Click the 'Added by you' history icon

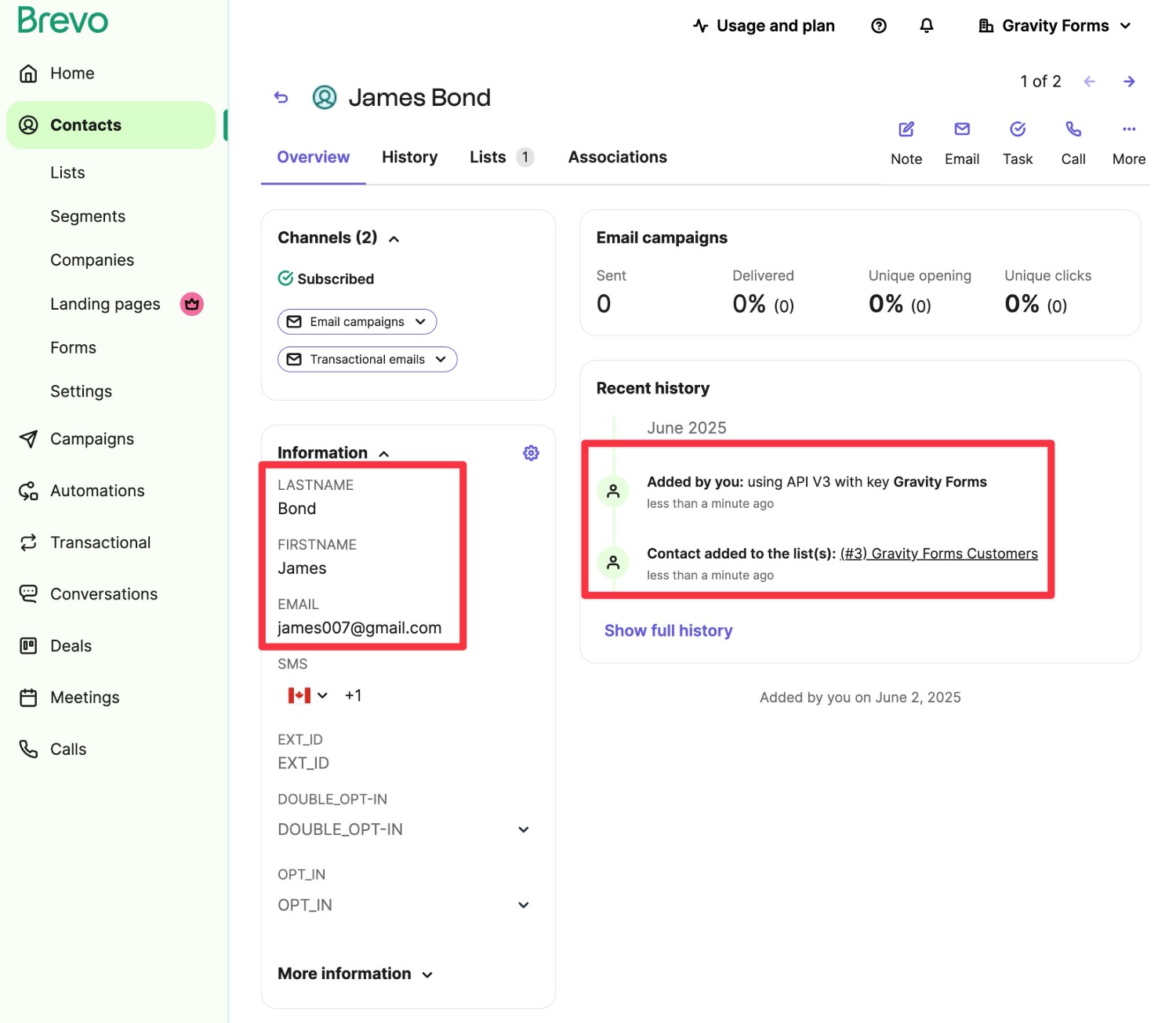(x=613, y=492)
